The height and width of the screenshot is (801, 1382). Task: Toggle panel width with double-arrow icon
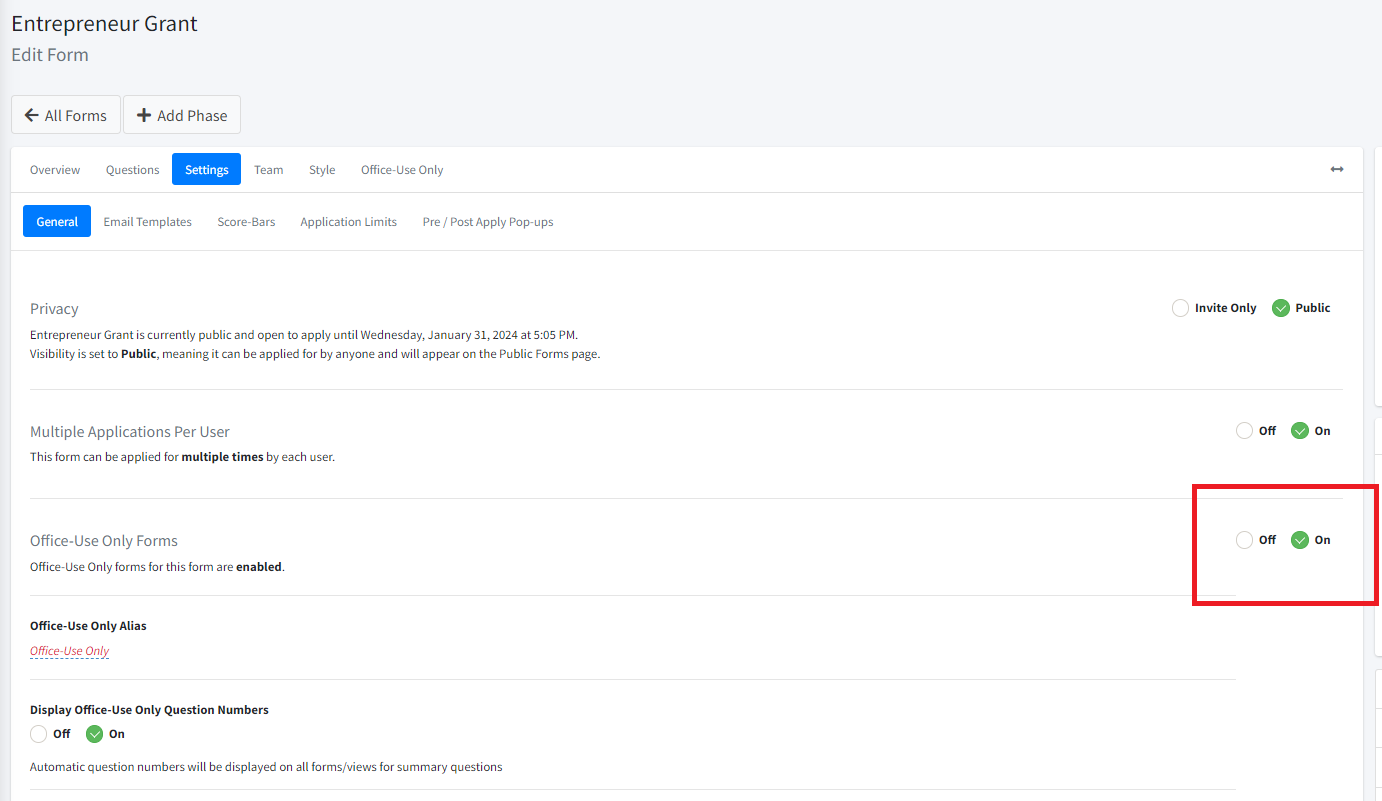click(1337, 169)
